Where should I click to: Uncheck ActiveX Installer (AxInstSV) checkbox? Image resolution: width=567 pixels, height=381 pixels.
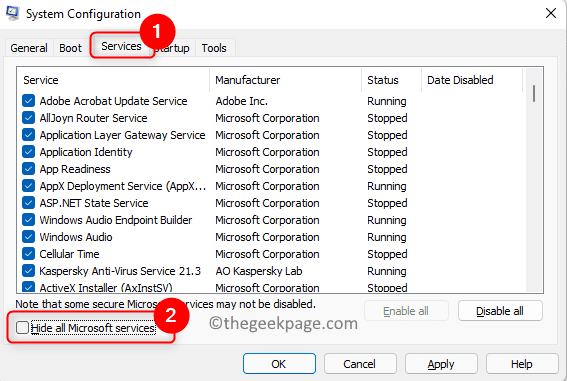tap(28, 287)
